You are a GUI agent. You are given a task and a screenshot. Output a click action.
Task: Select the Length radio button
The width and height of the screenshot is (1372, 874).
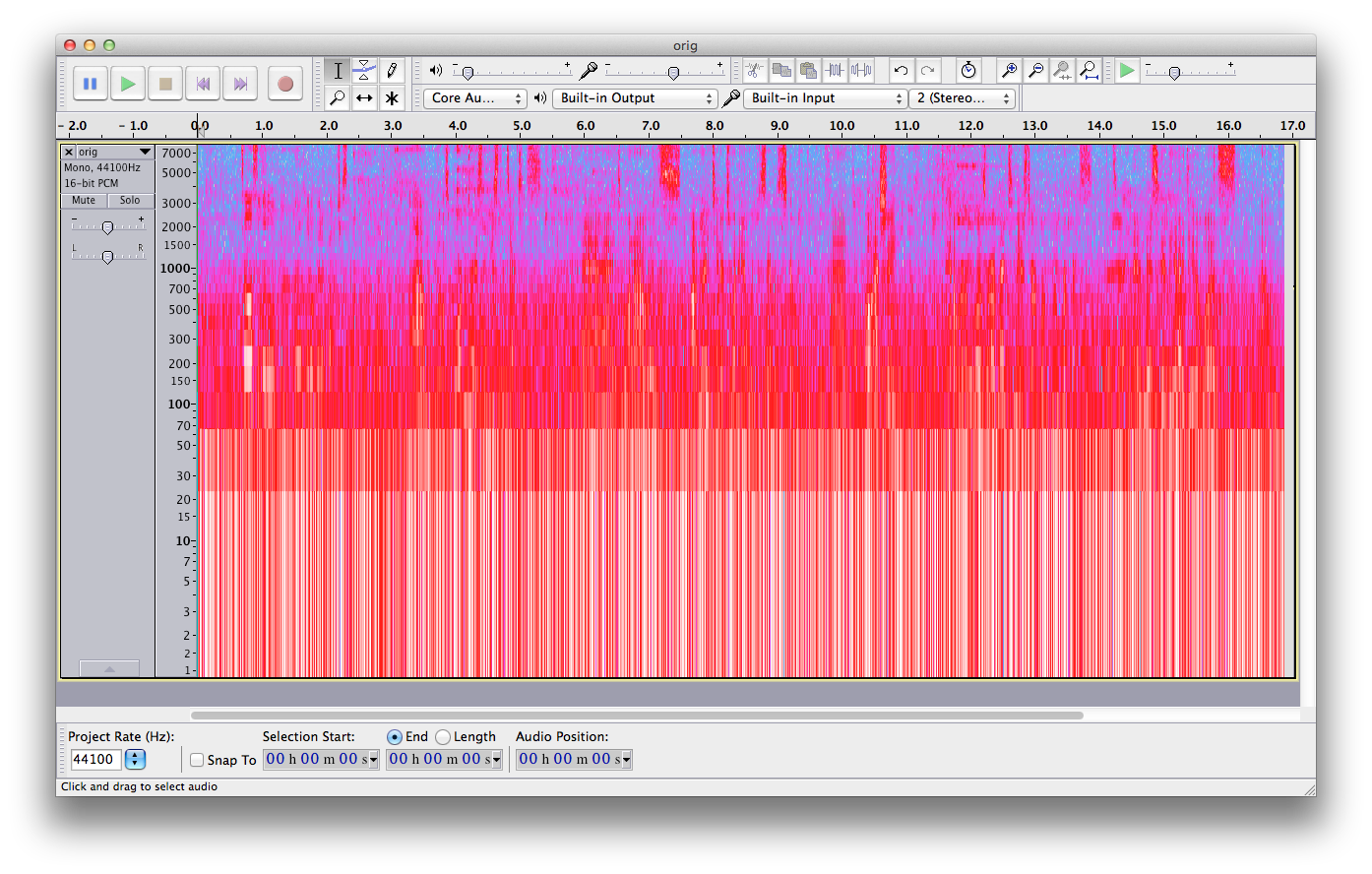click(x=444, y=737)
